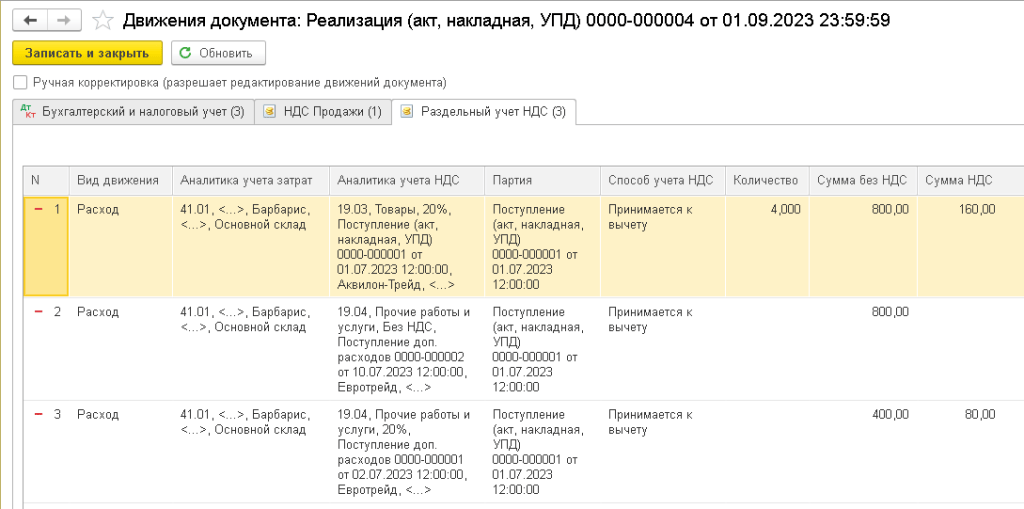The image size is (1024, 509).
Task: Click Сумма без НДС column header
Action: pyautogui.click(x=863, y=180)
